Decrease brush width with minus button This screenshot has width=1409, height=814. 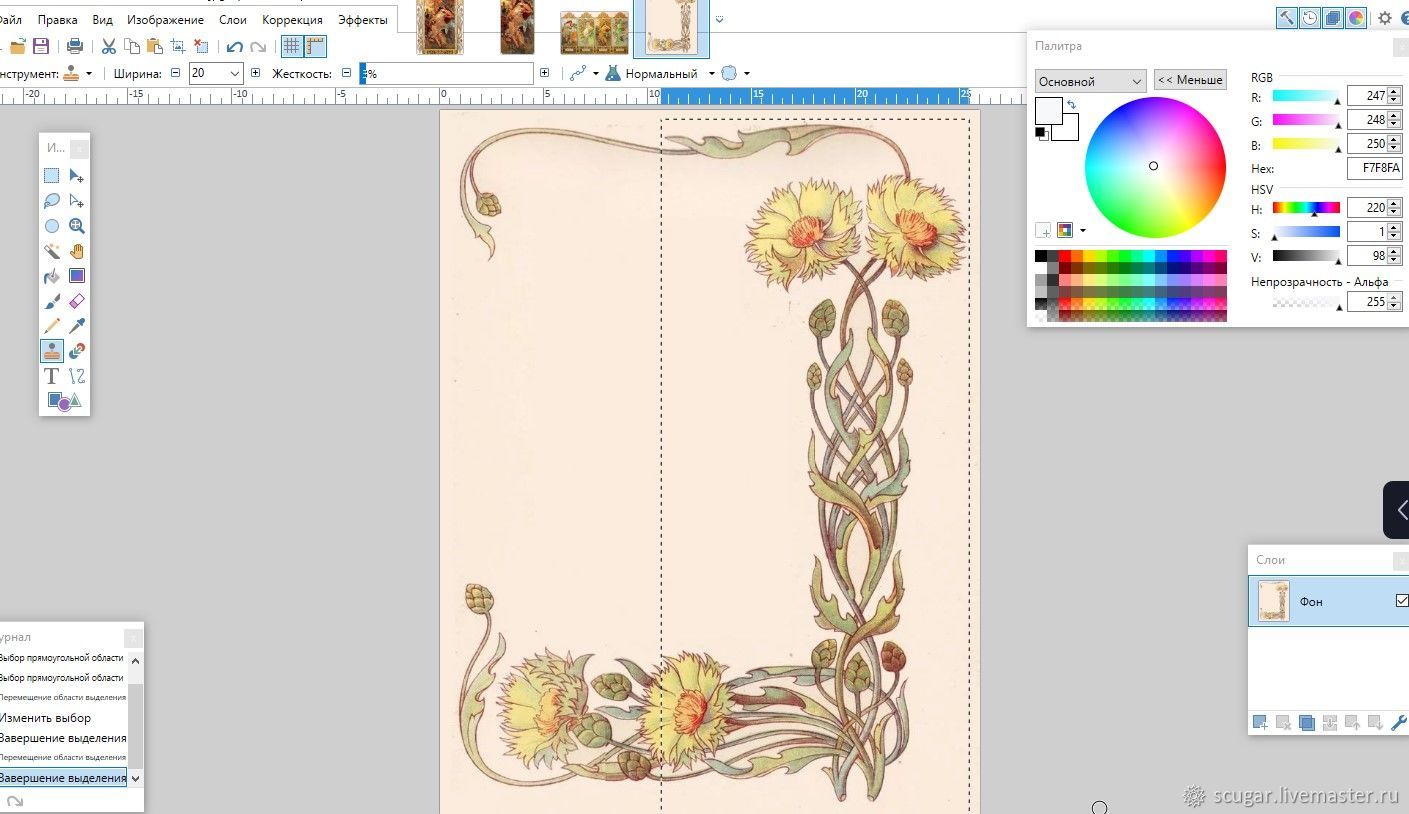pos(176,73)
